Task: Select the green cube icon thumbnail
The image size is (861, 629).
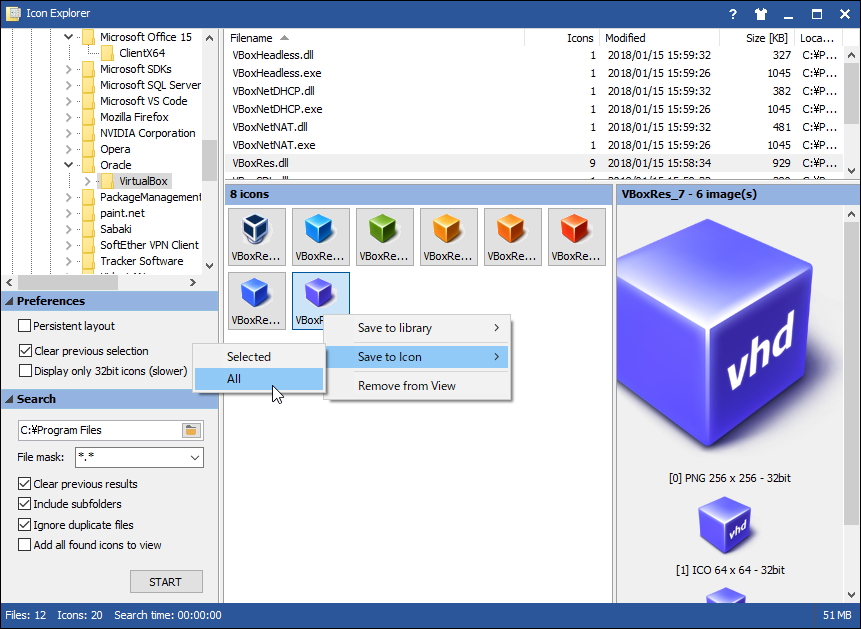Action: pos(384,237)
